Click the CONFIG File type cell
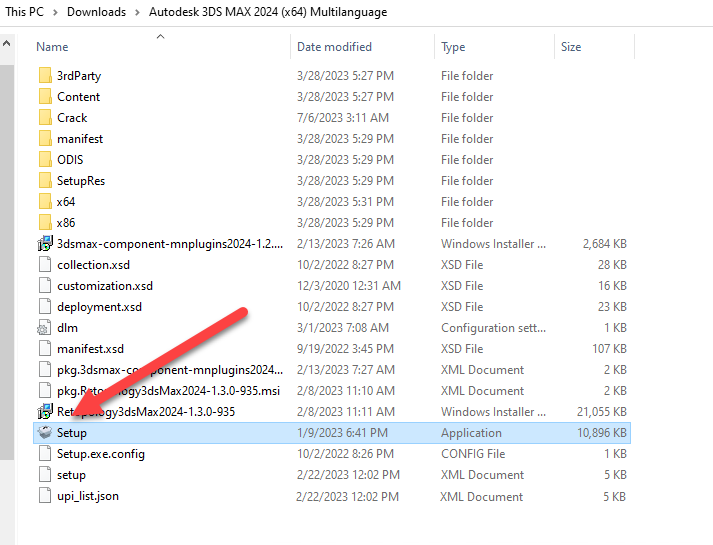Viewport: 713px width, 545px height. (473, 454)
